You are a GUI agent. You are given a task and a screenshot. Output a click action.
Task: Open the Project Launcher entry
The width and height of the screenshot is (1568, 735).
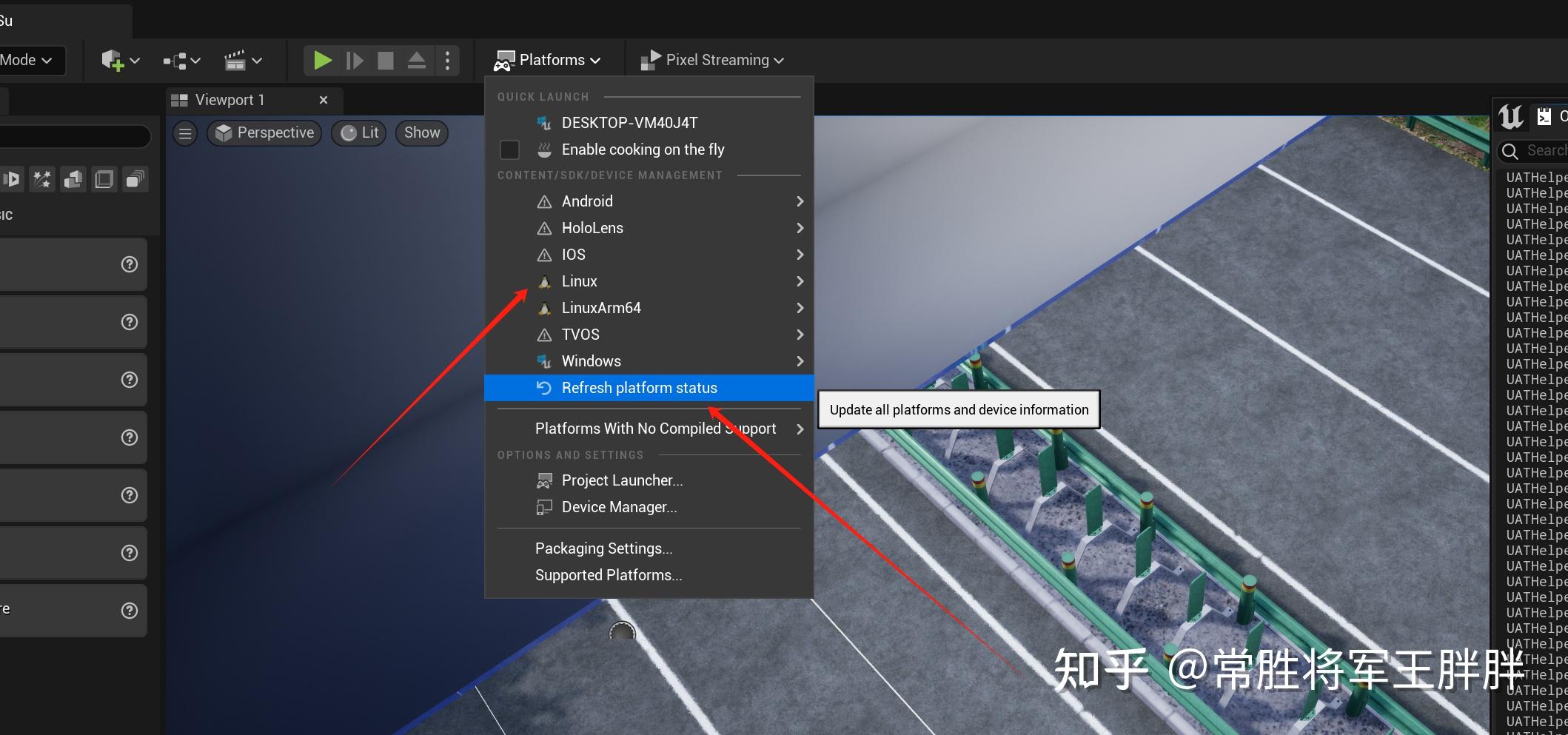click(x=622, y=480)
